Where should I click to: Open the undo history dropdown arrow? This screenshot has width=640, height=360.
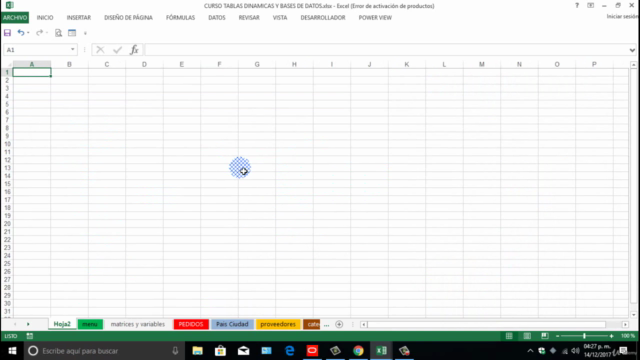(x=28, y=33)
